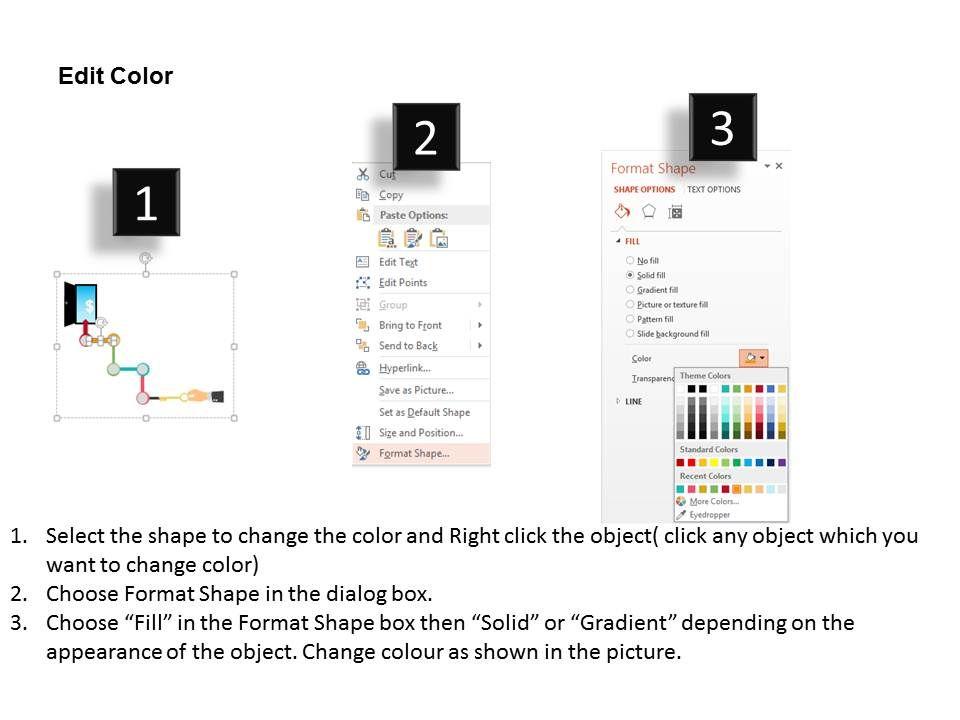960x720 pixels.
Task: Click Save as Picture menu entry
Action: 416,390
